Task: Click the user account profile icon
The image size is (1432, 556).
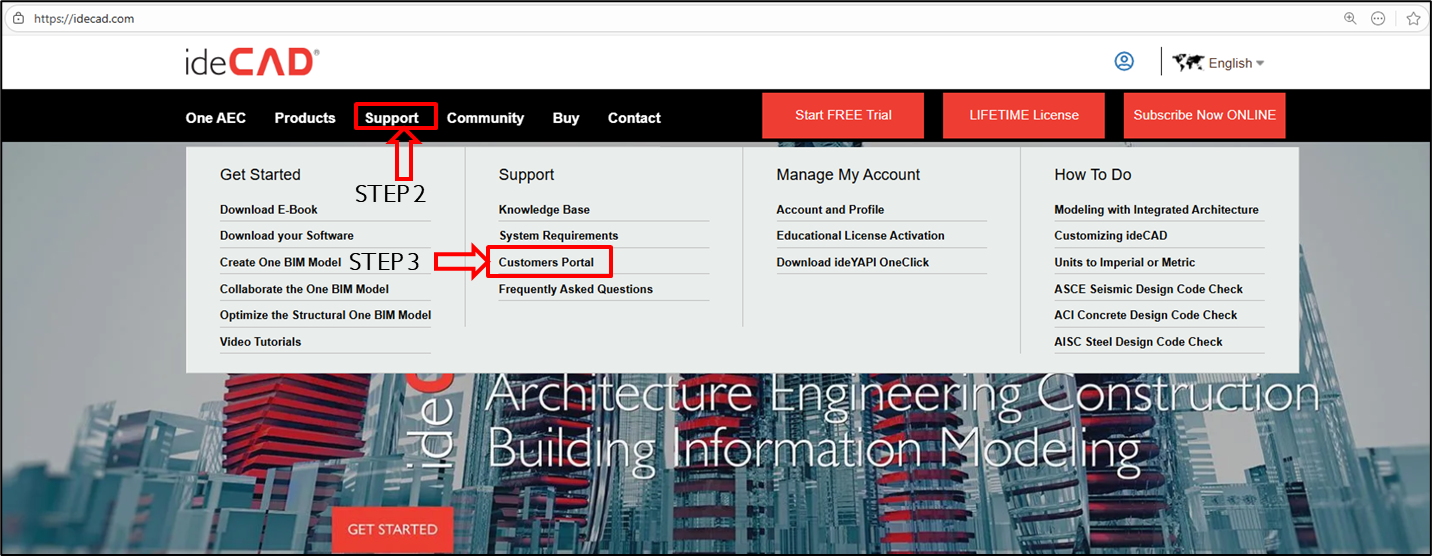Action: (1124, 62)
